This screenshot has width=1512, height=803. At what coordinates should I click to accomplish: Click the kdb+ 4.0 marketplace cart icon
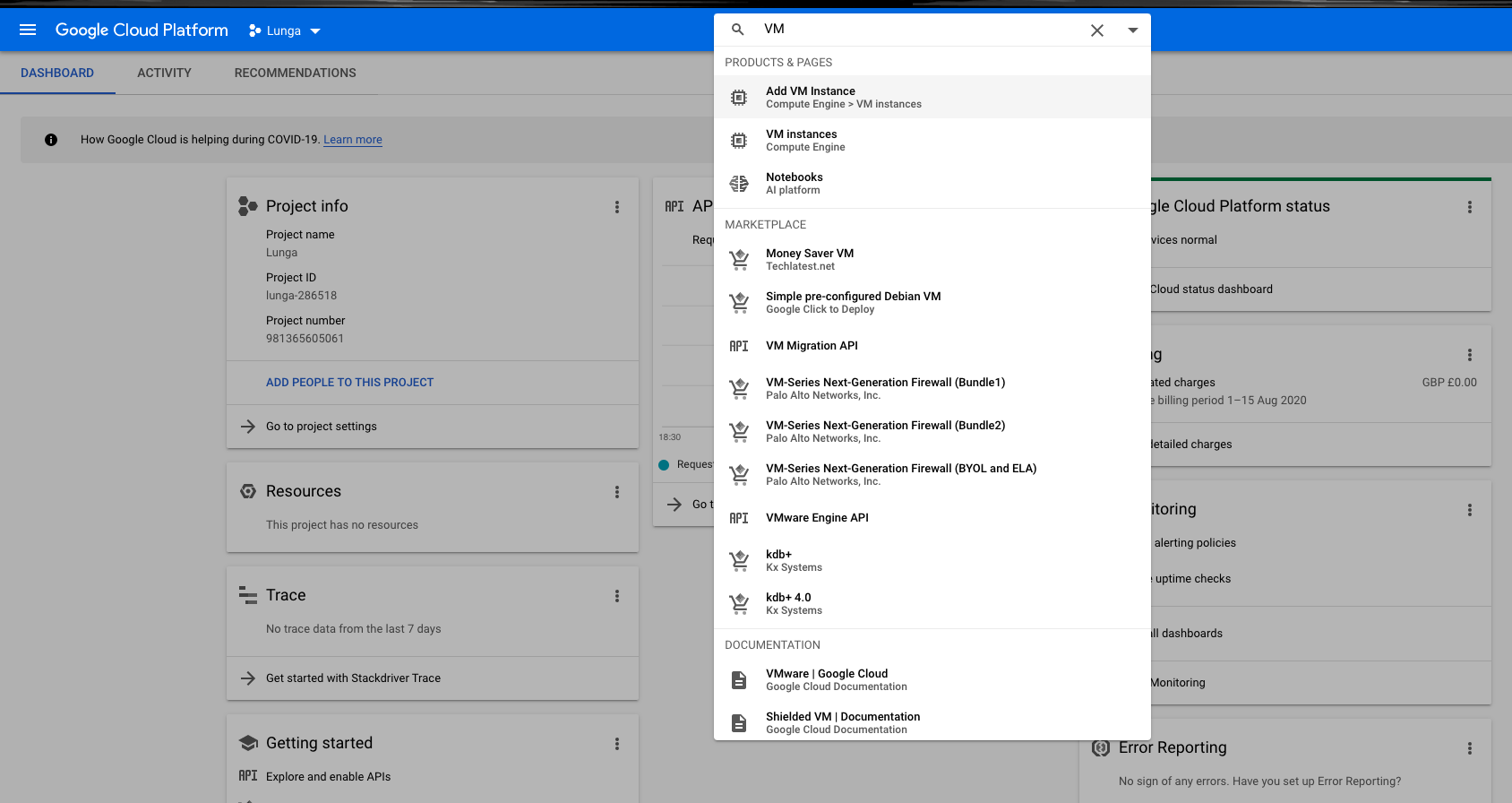[739, 604]
